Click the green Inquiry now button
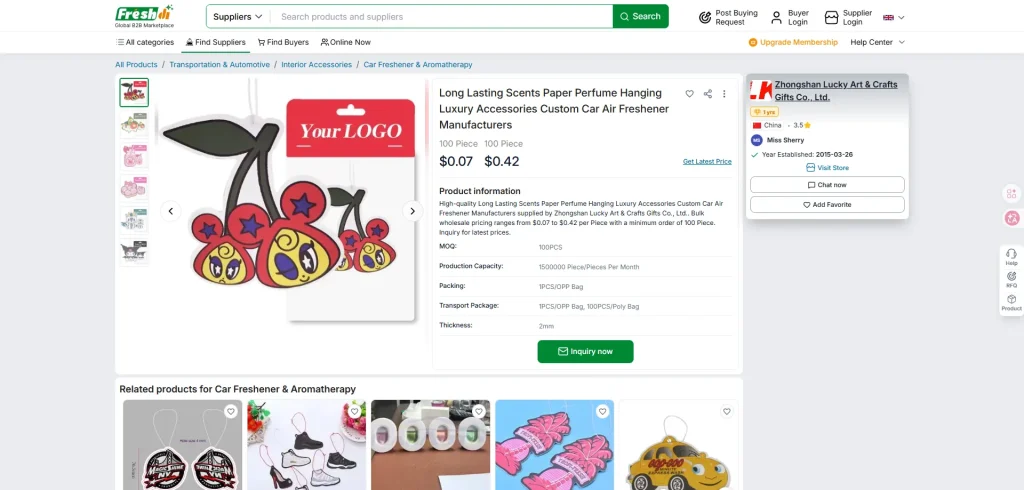 [585, 351]
